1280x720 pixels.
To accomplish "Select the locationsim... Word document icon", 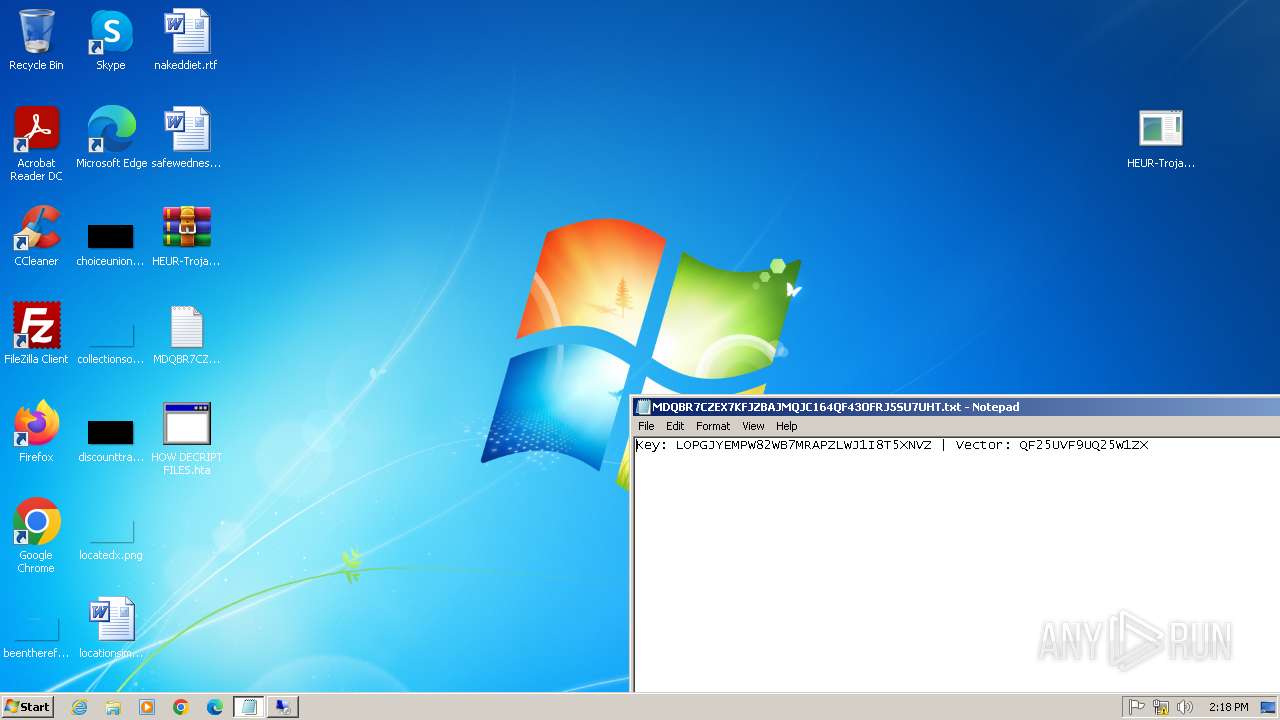I will point(110,628).
